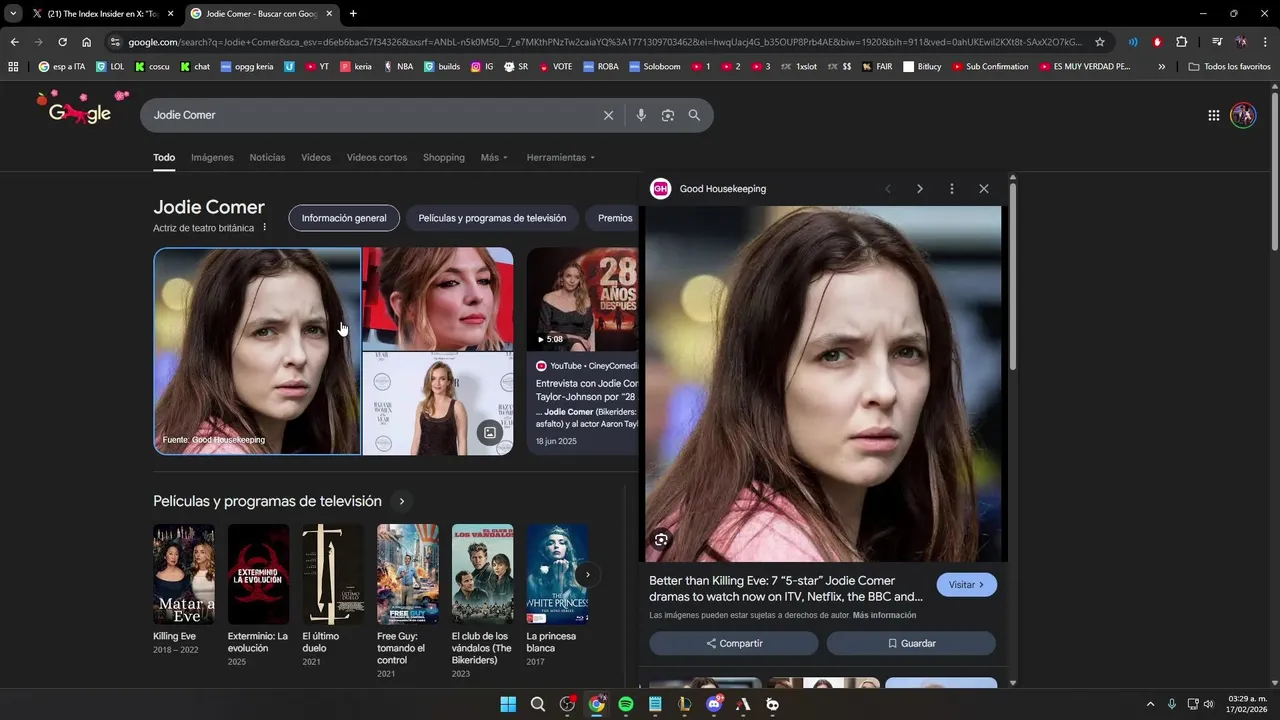Select the Premios chip
Viewport: 1280px width, 720px height.
coord(615,218)
